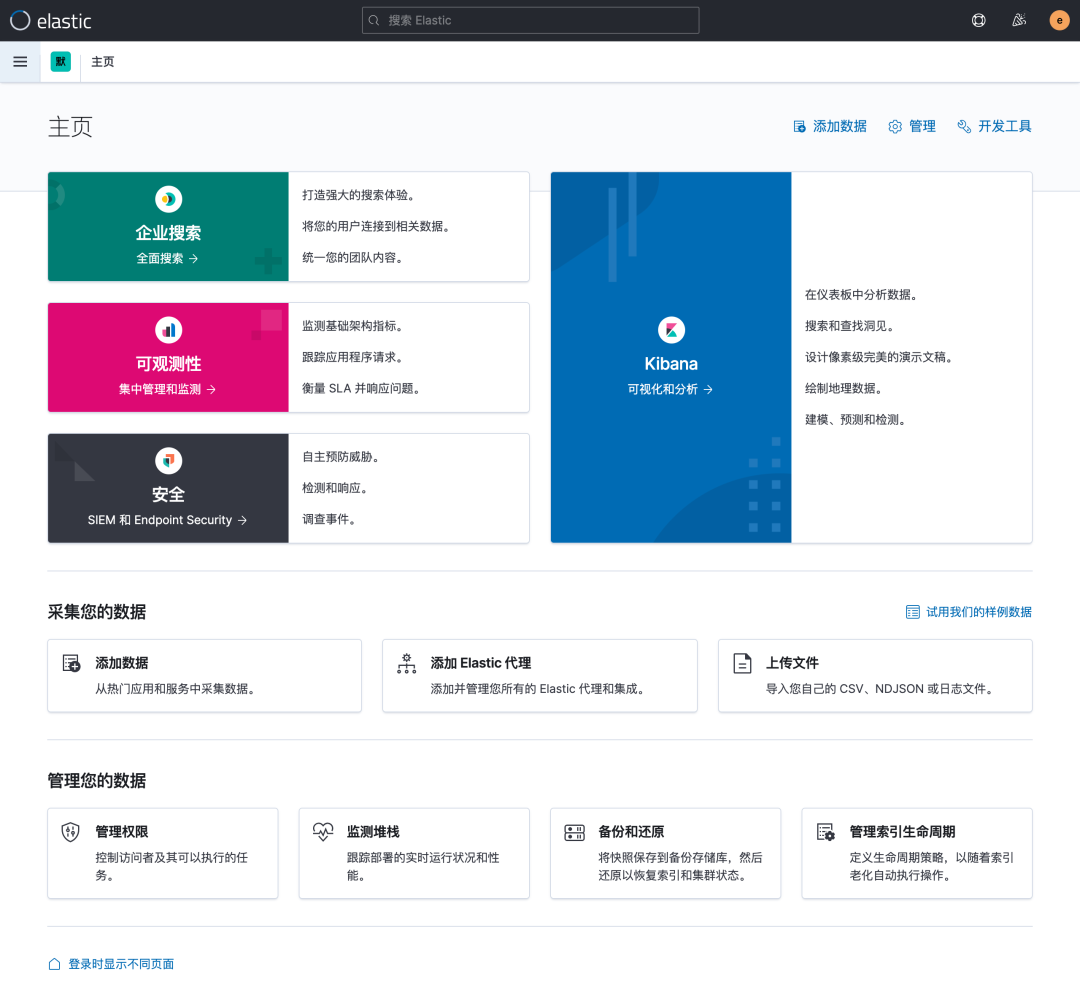Open the 管理权限 card
The image size is (1080, 1001).
coord(163,854)
